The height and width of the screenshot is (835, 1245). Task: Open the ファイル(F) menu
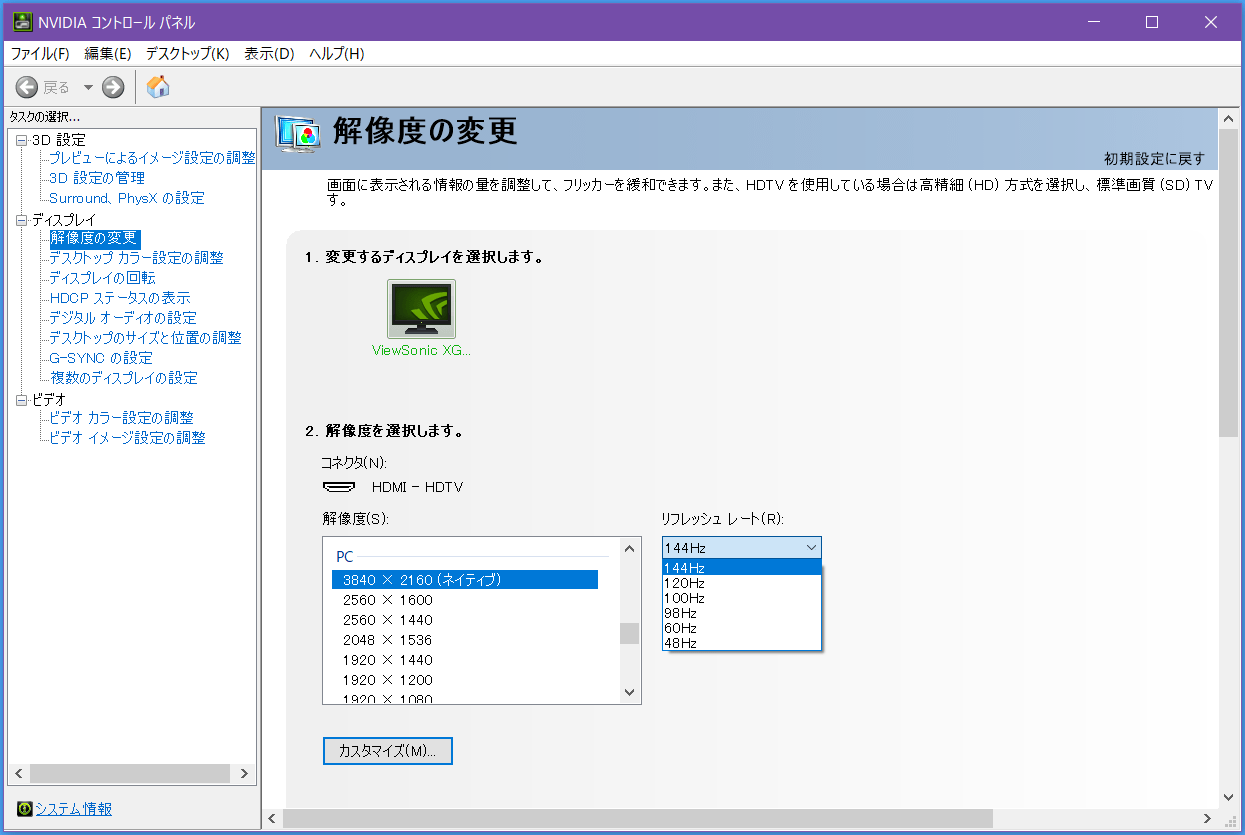click(x=40, y=53)
